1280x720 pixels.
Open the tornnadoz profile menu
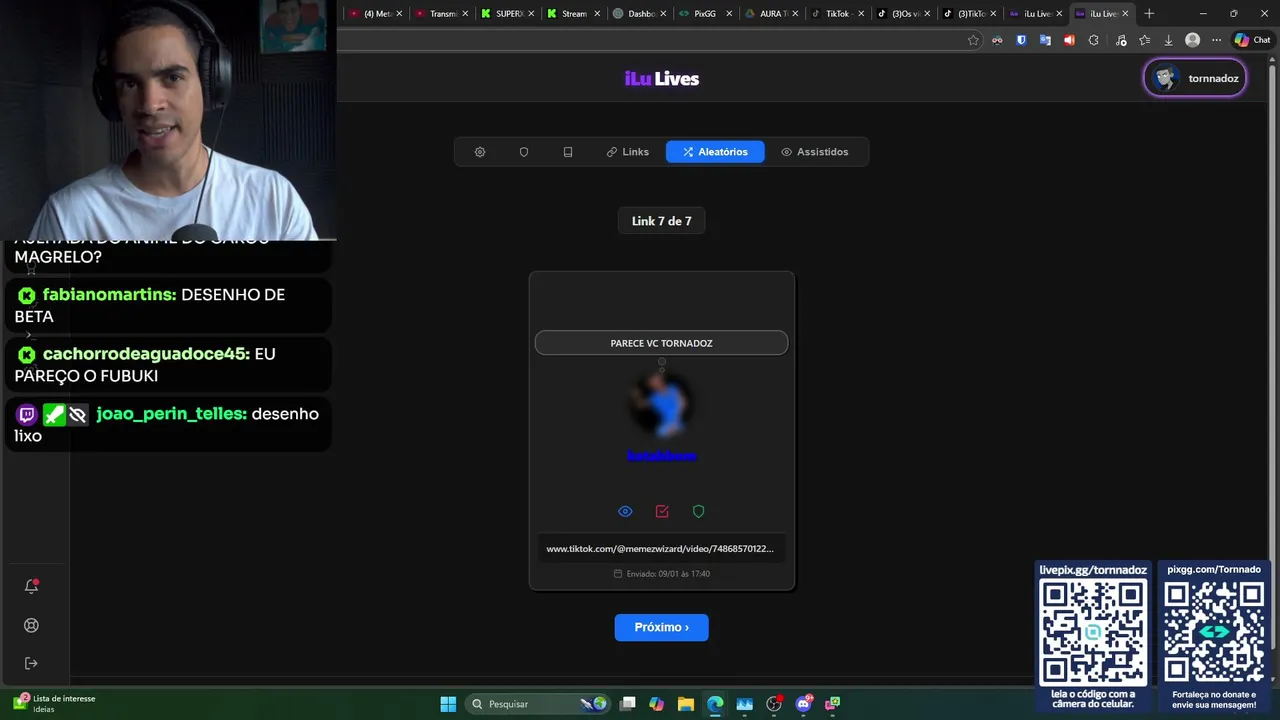[x=1195, y=78]
